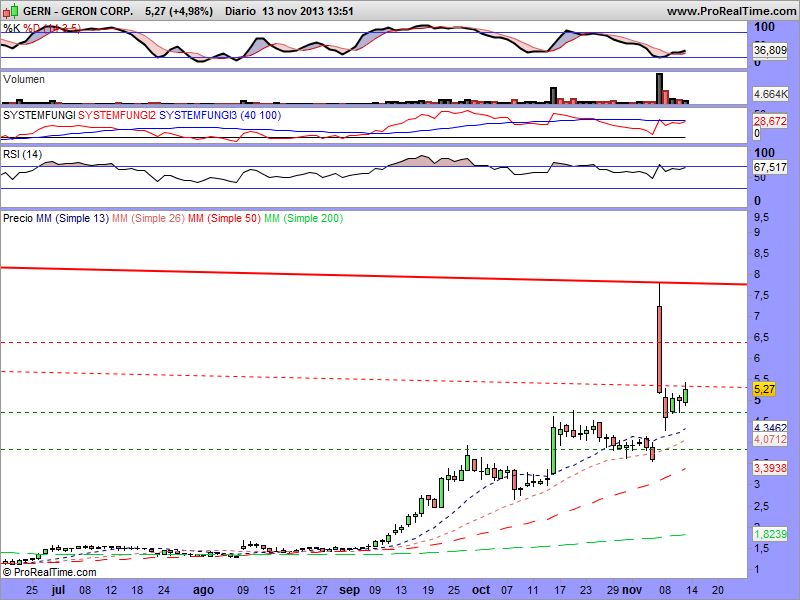Image resolution: width=800 pixels, height=600 pixels.
Task: Select the Diario timeframe label
Action: 240,11
